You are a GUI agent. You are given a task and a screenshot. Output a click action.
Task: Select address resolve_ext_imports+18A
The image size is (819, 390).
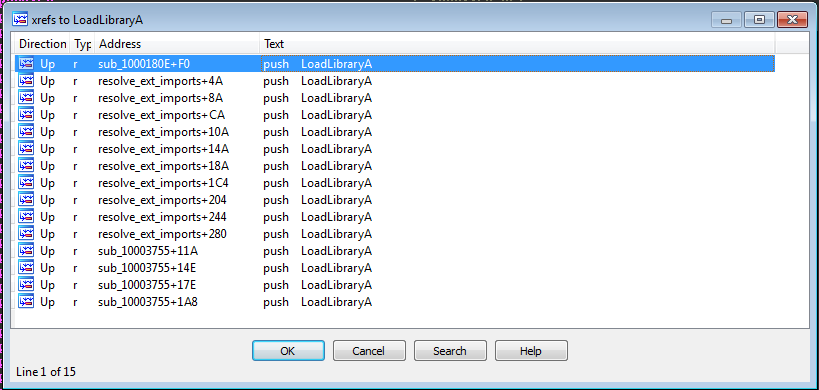[x=163, y=166]
